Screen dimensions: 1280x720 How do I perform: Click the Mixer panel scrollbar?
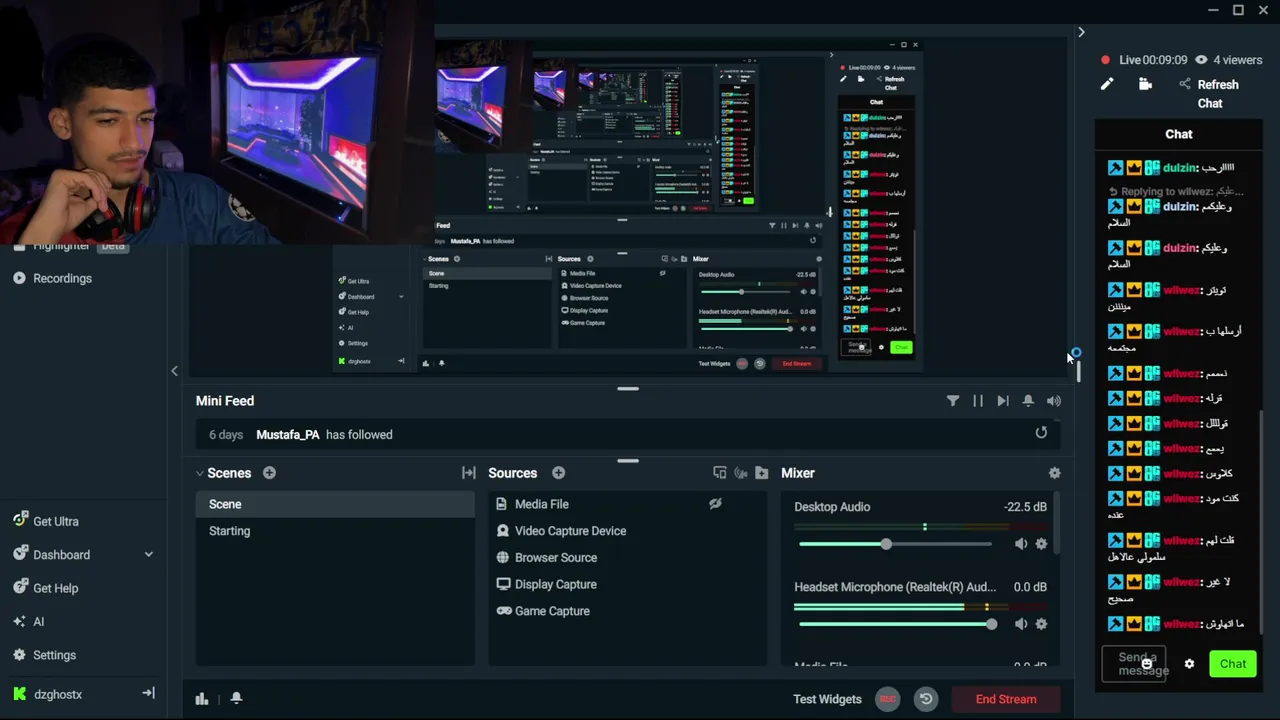tap(1057, 524)
